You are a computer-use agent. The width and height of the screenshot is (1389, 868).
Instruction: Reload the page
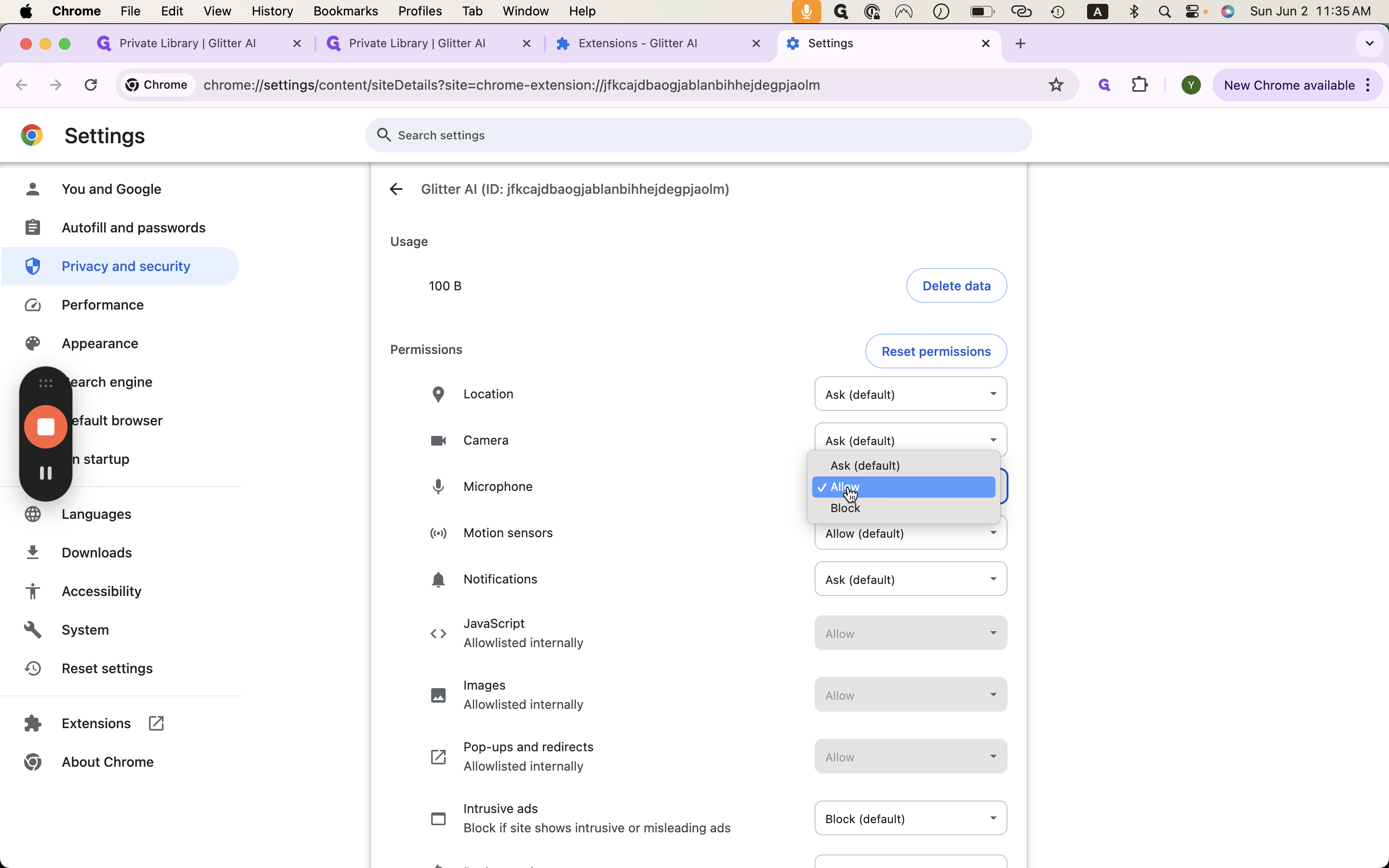coord(91,85)
